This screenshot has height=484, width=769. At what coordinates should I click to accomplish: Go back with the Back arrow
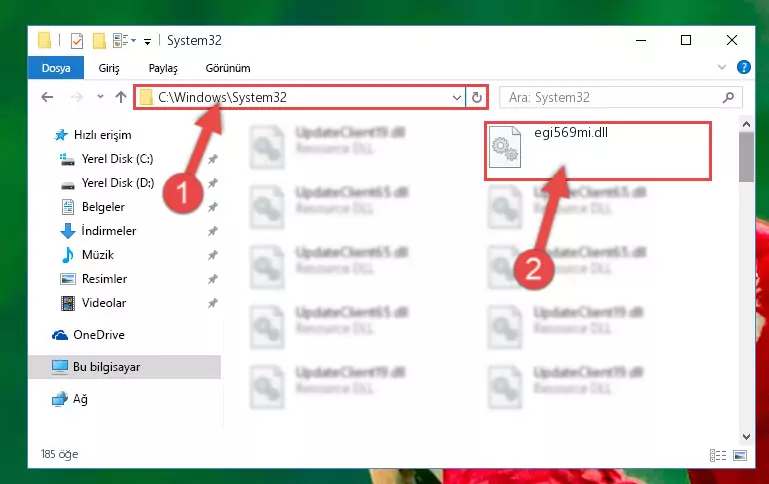click(47, 97)
